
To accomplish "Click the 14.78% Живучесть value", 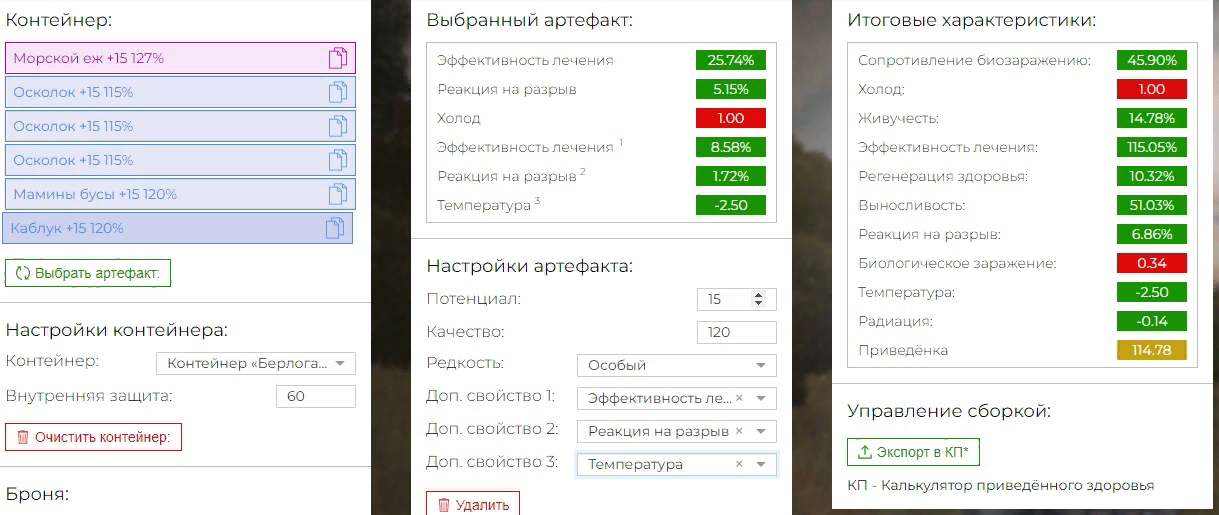I will (x=1152, y=118).
